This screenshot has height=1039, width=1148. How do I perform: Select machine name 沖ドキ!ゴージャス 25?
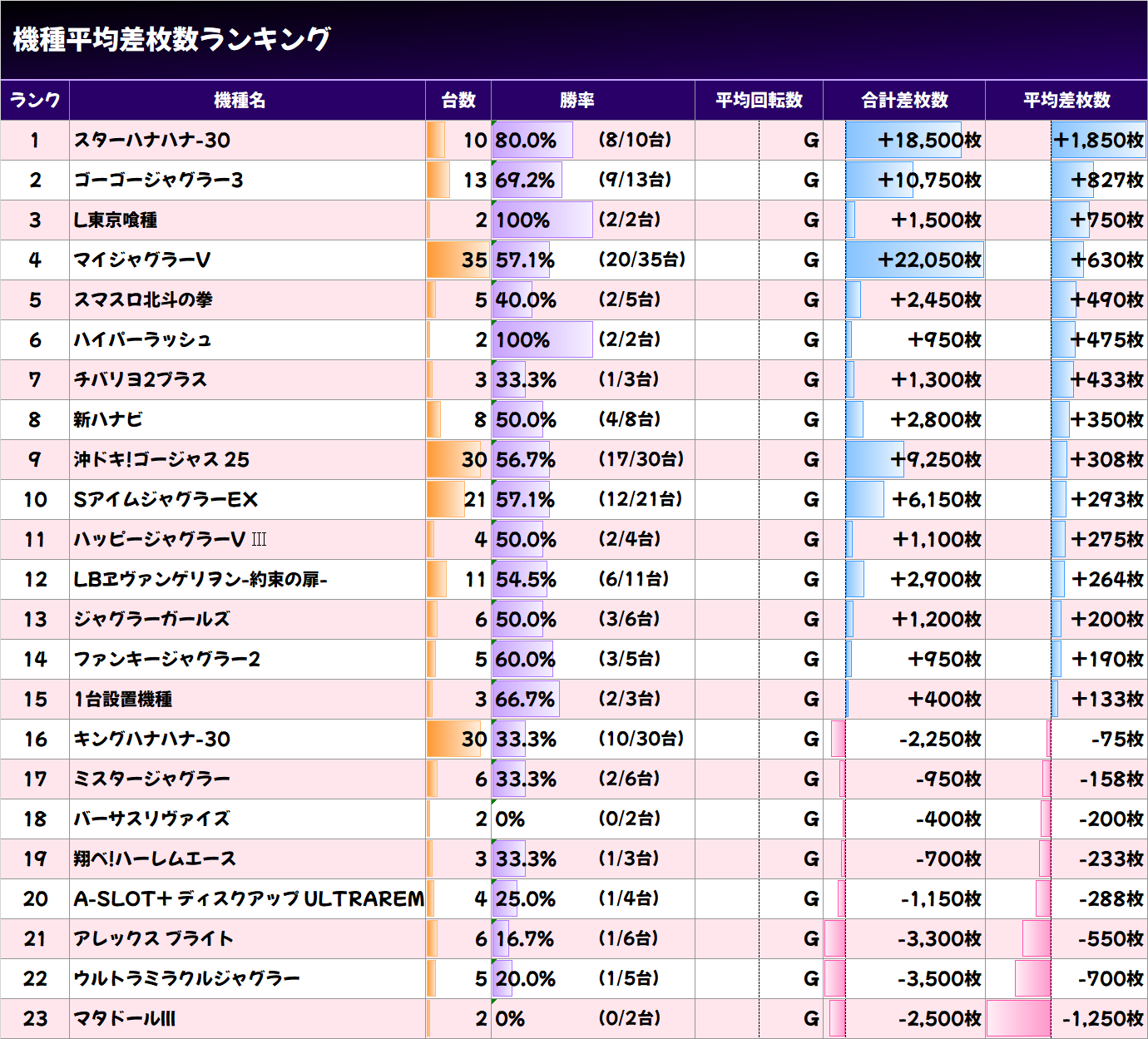[x=161, y=460]
